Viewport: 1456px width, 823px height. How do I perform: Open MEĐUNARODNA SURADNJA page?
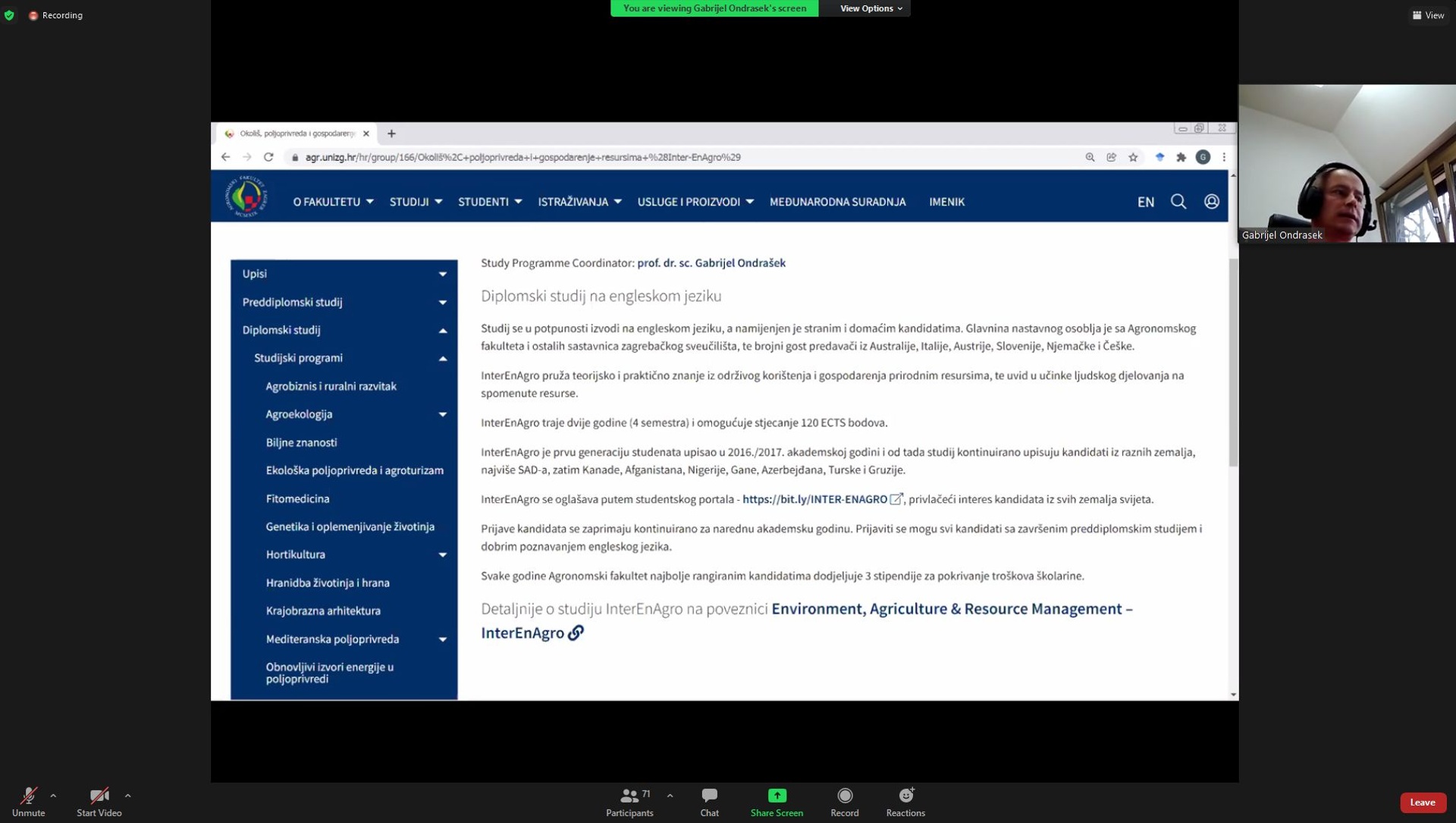(x=837, y=202)
